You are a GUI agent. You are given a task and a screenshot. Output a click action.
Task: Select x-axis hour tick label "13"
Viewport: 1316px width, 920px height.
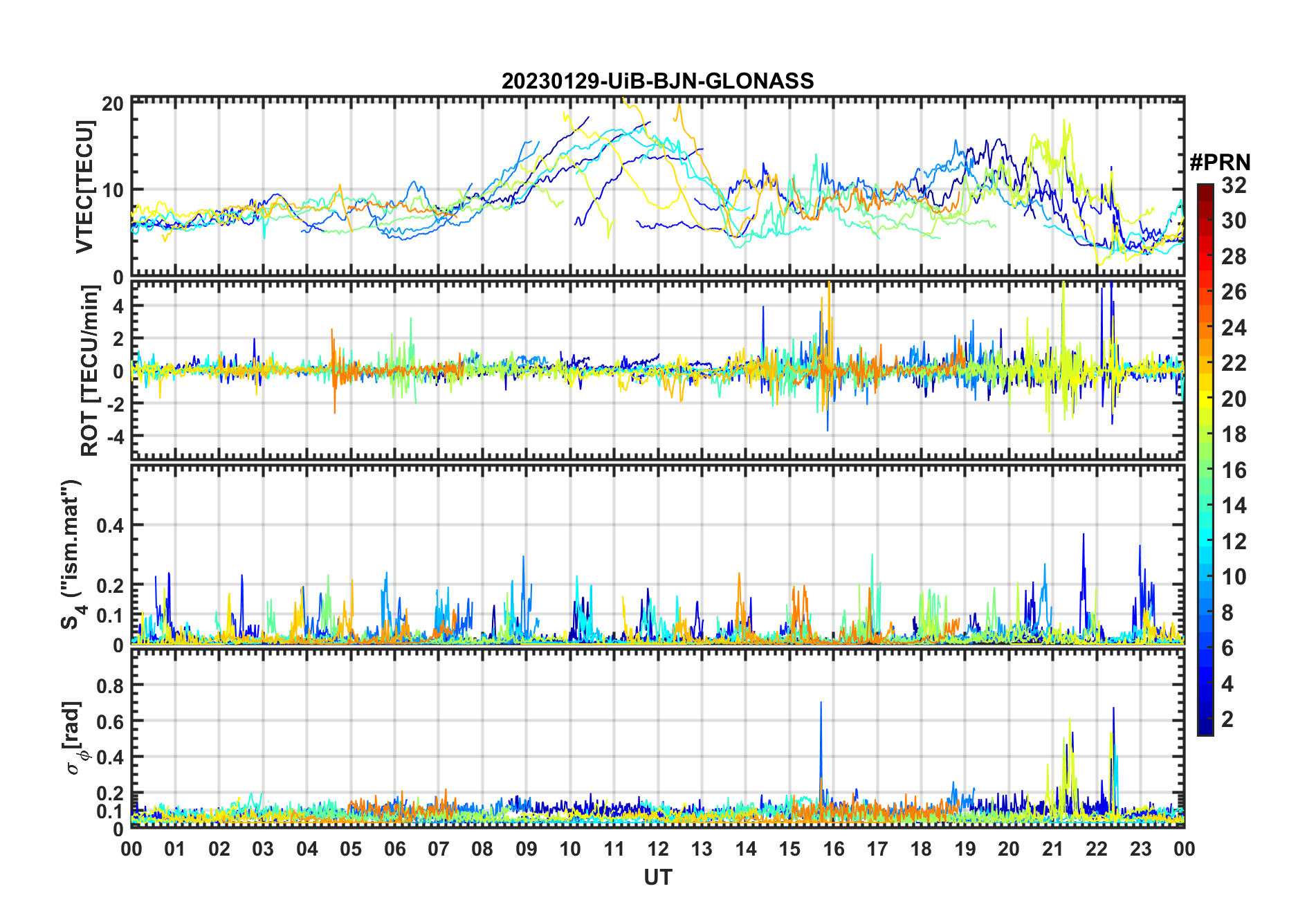[x=702, y=849]
